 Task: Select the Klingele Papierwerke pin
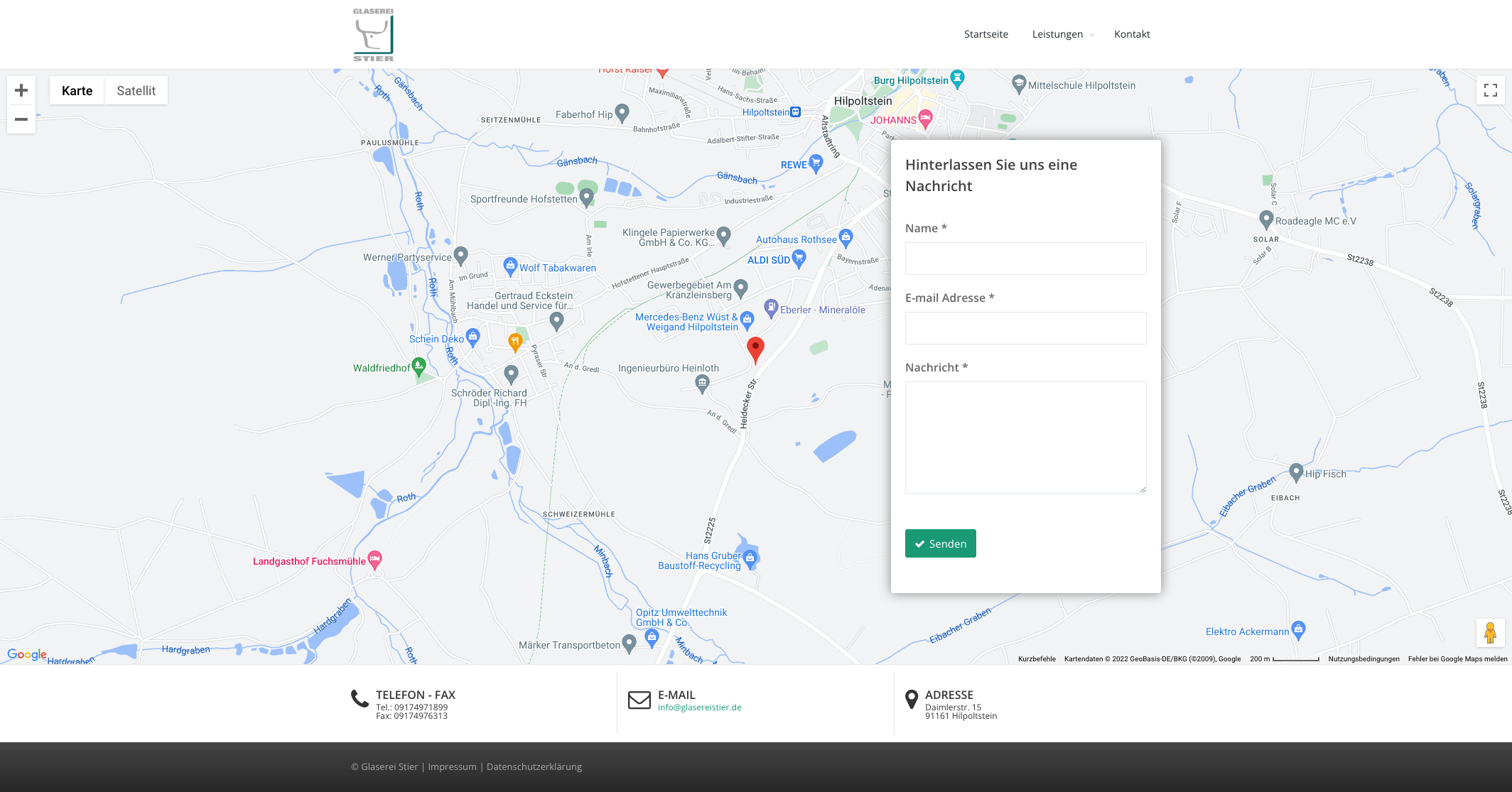point(723,235)
